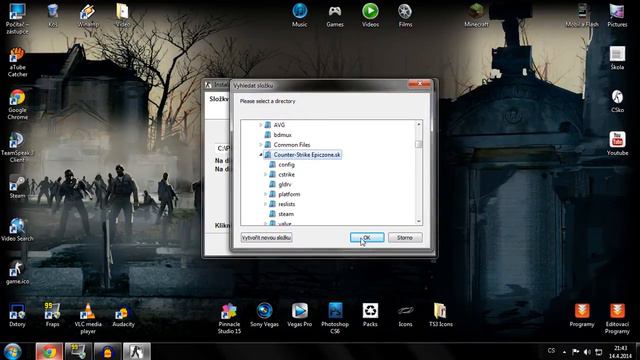The height and width of the screenshot is (360, 640).
Task: Open the Škola desktop icon
Action: (x=617, y=58)
